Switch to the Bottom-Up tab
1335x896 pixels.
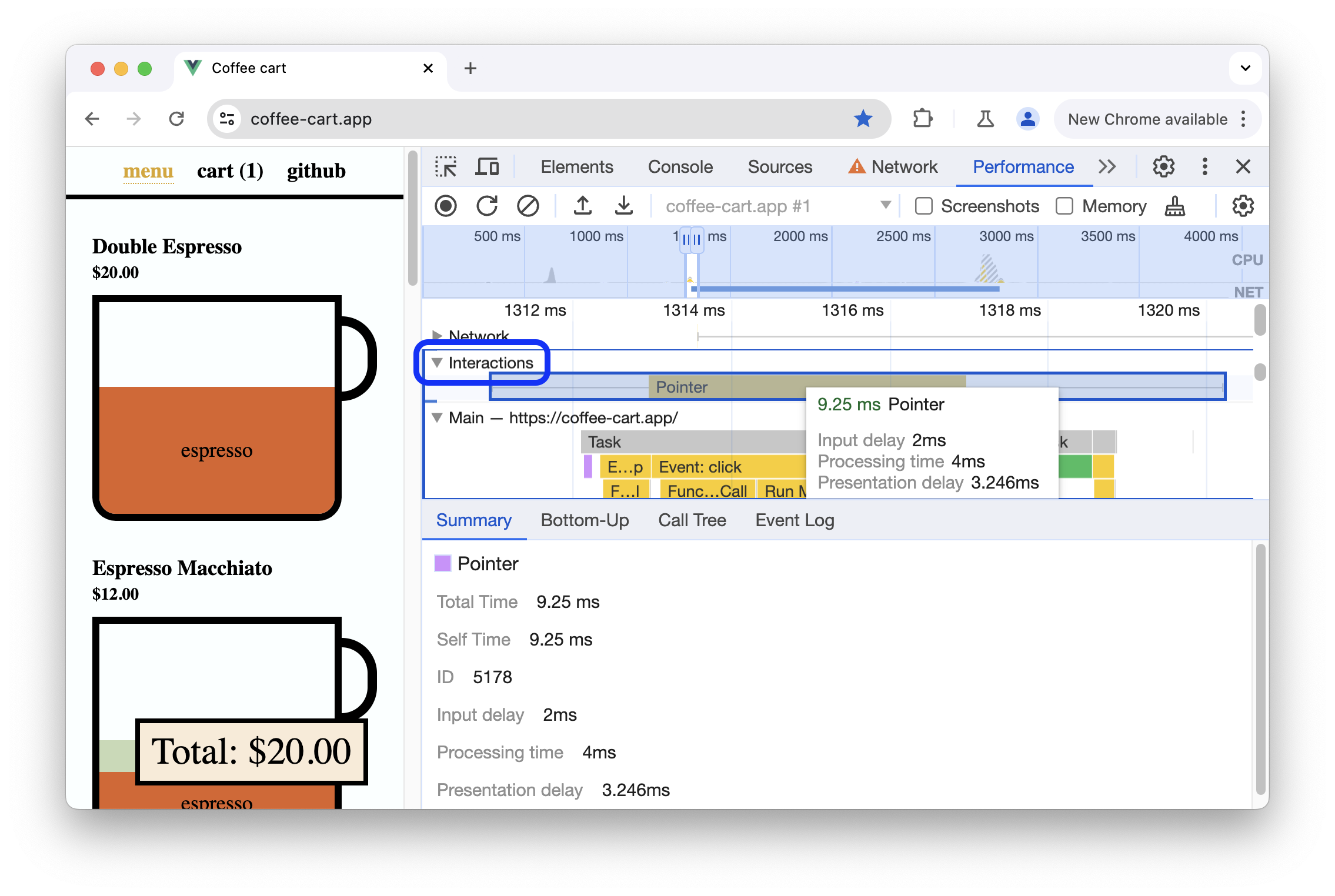pos(585,519)
